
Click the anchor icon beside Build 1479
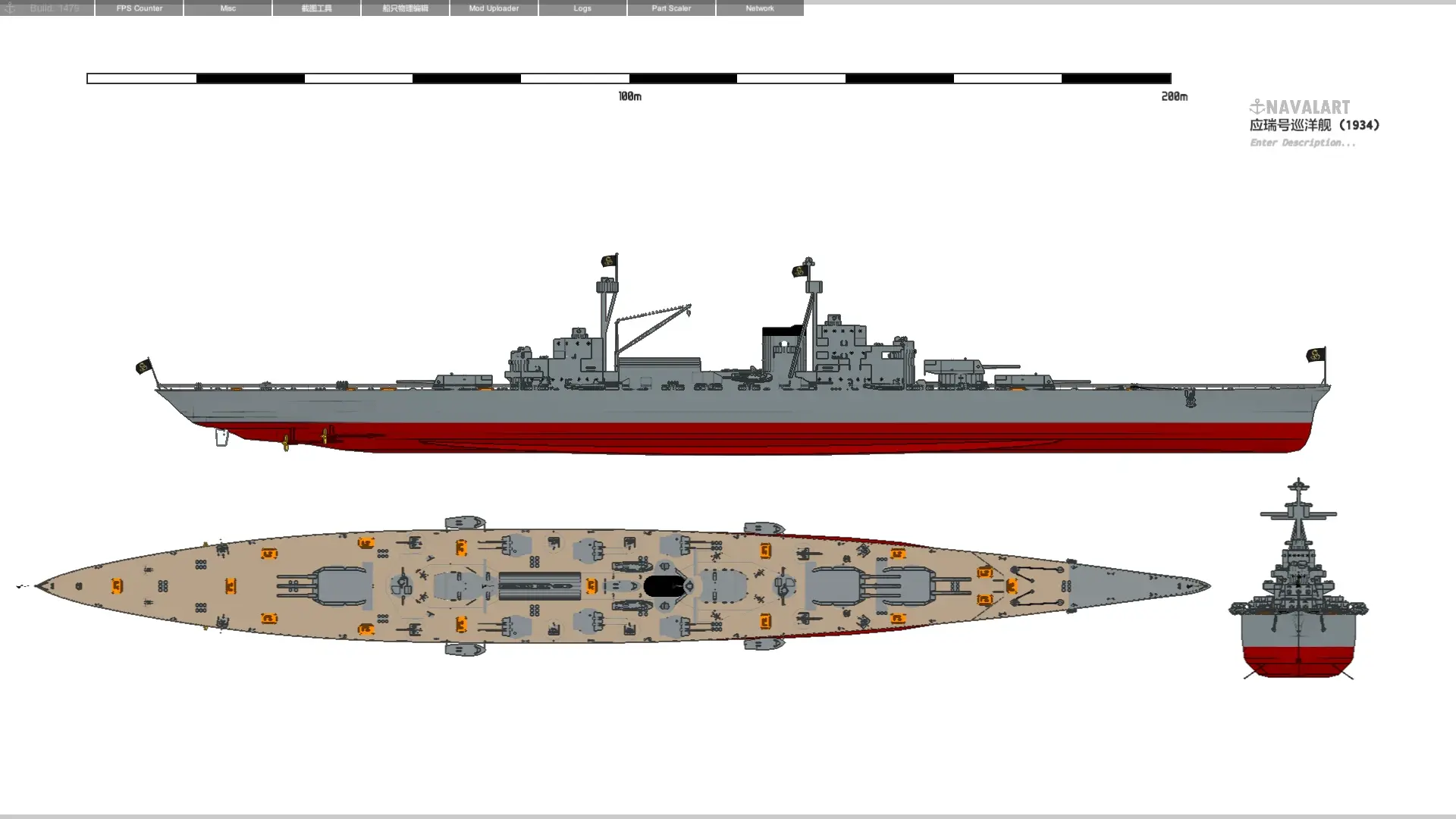pos(10,8)
